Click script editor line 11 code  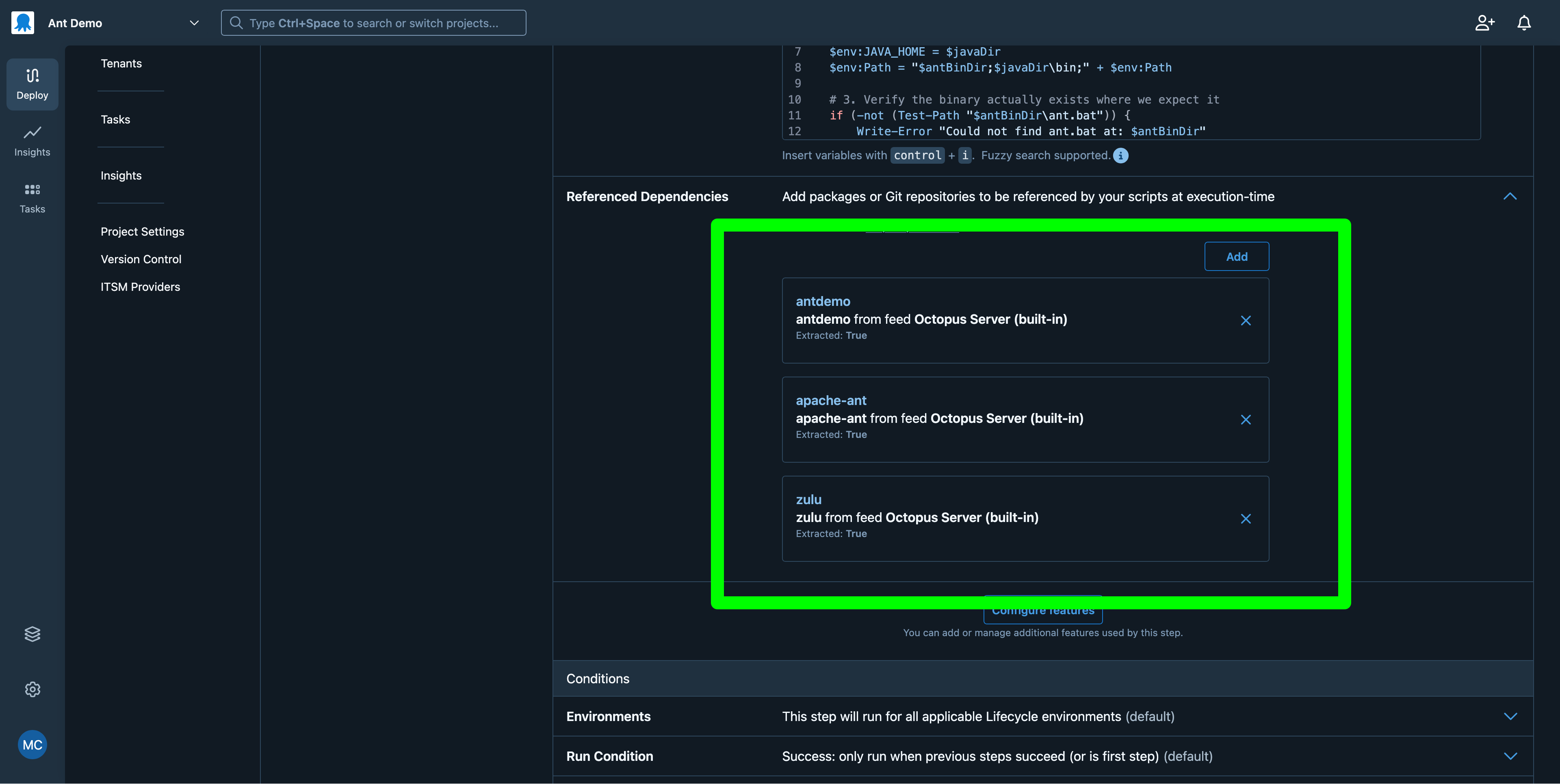(980, 115)
